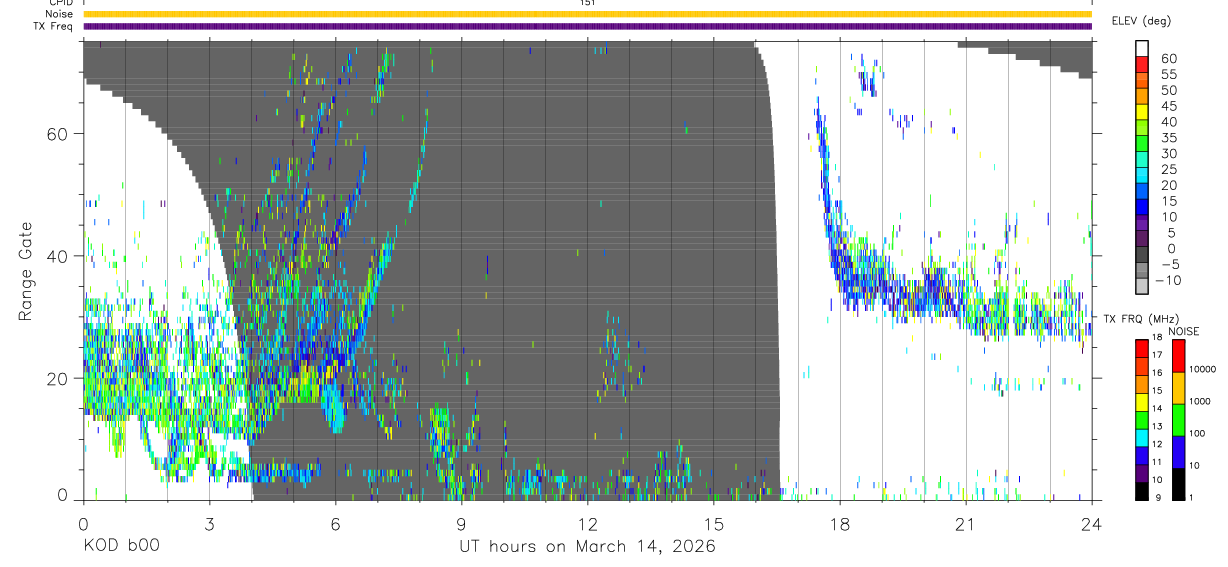Click the "10000" value on the NOISE scale
This screenshot has width=1228, height=567.
coord(1201,369)
